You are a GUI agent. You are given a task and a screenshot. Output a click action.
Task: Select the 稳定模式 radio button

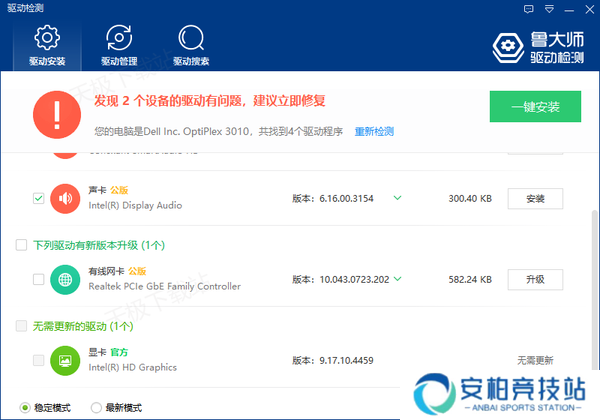[x=25, y=408]
